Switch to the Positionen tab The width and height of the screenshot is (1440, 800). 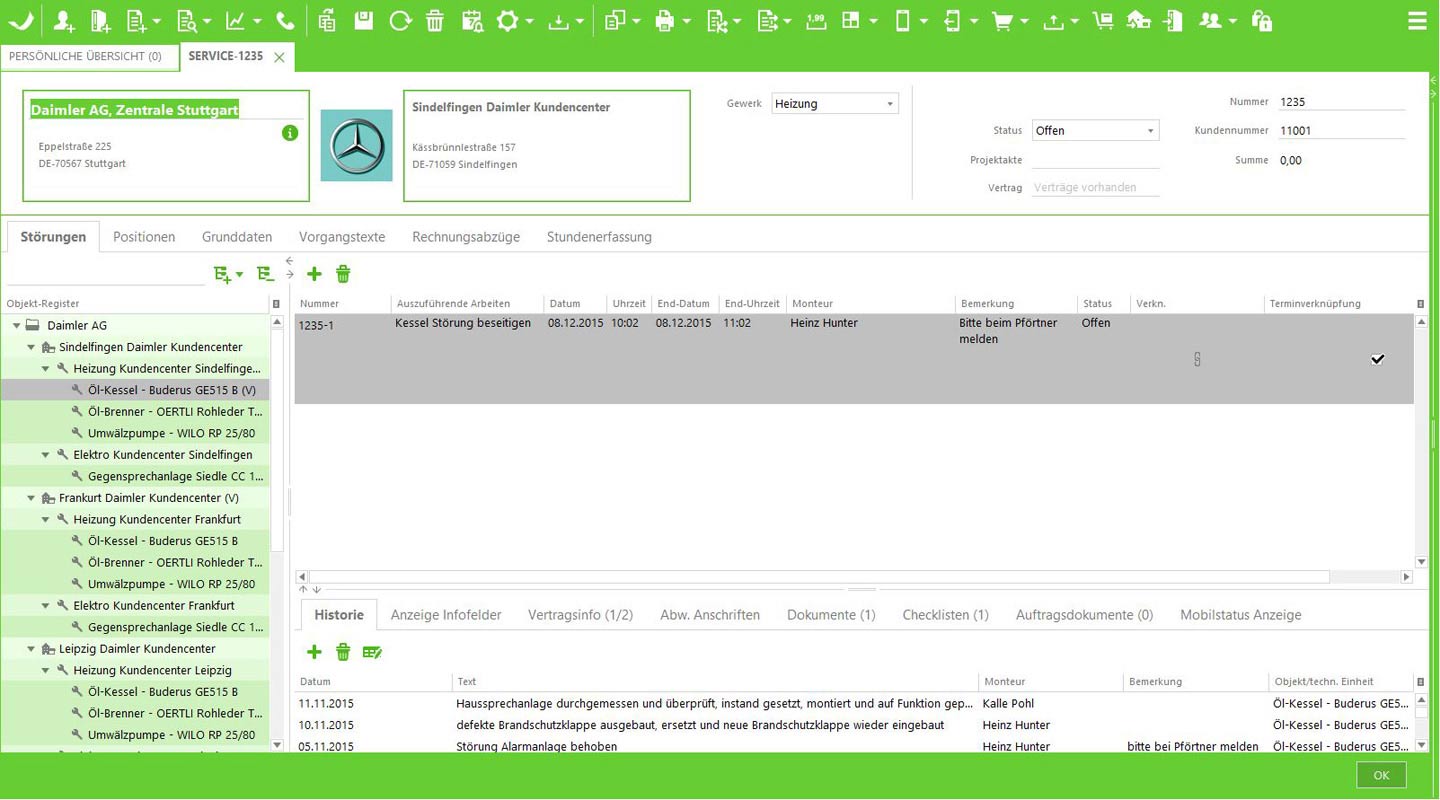pos(144,237)
